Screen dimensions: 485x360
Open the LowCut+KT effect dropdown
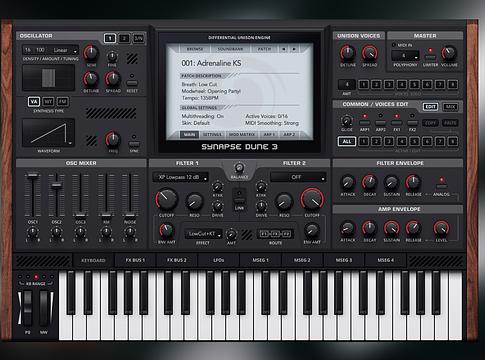point(203,234)
